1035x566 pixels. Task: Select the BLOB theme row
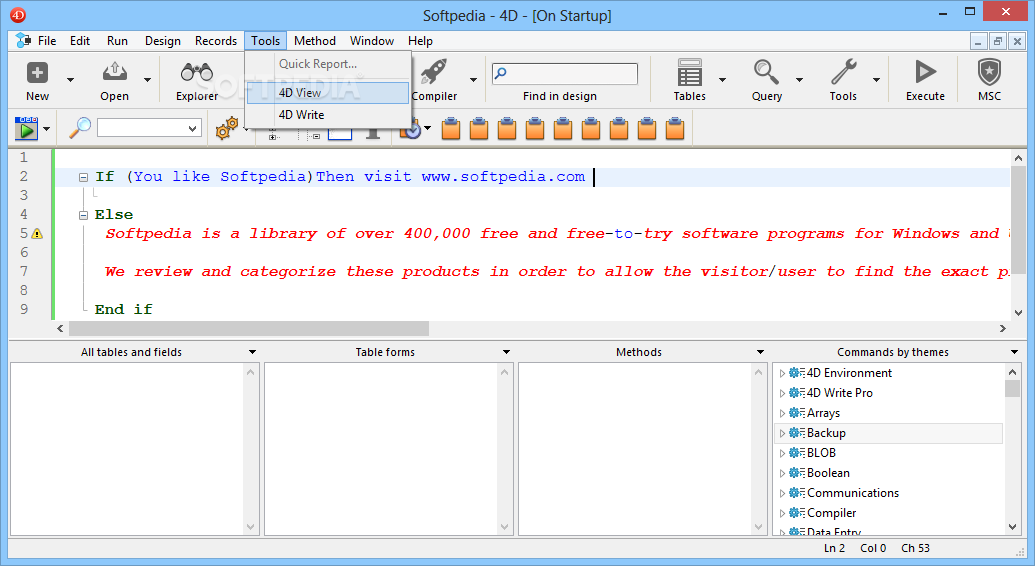[888, 453]
